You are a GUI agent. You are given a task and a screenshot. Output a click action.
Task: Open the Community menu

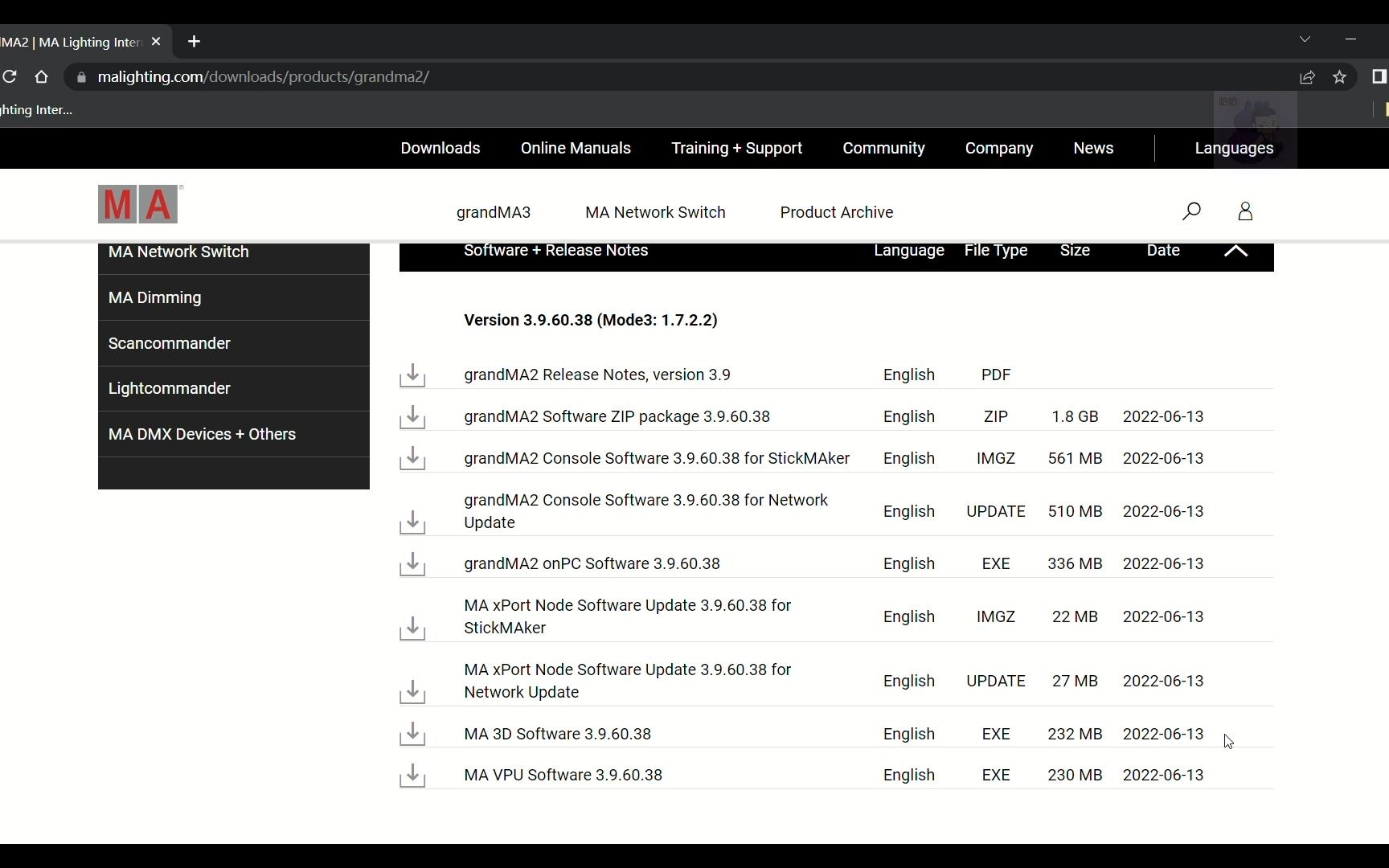pos(883,148)
